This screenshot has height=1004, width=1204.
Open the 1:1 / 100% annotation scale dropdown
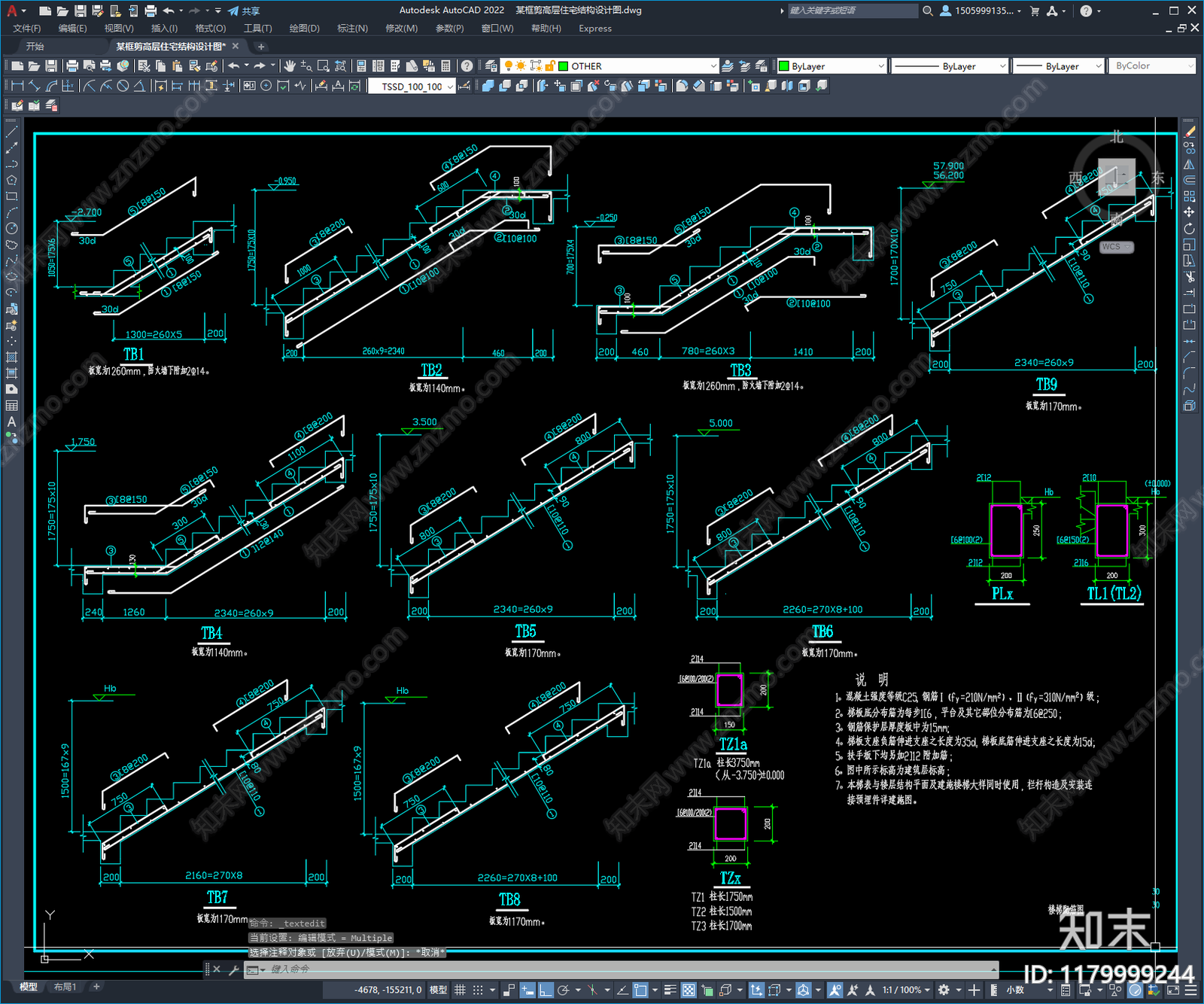(906, 990)
